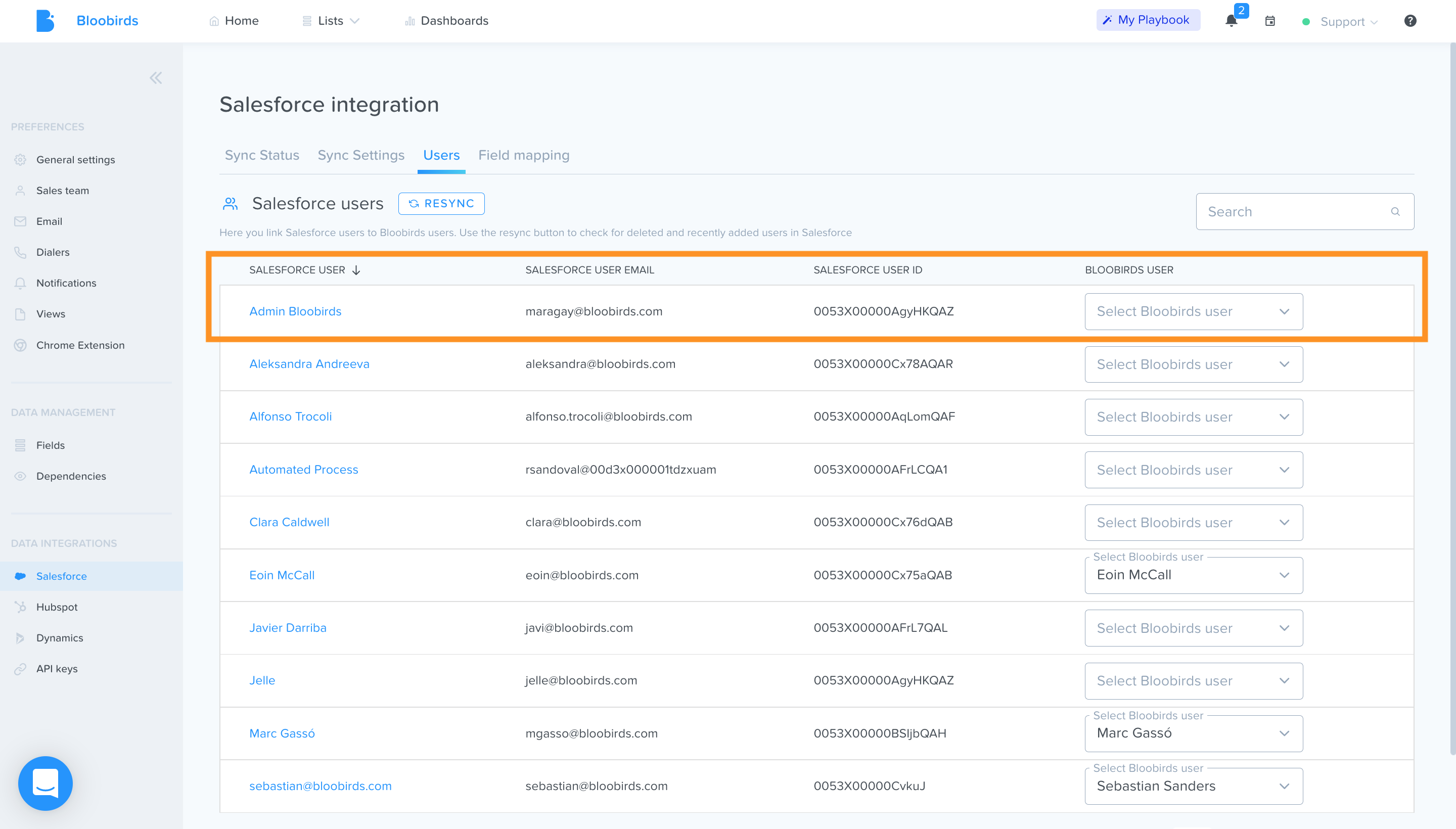Change the Eoin McCall user dropdown
The height and width of the screenshot is (829, 1456).
[x=1194, y=575]
